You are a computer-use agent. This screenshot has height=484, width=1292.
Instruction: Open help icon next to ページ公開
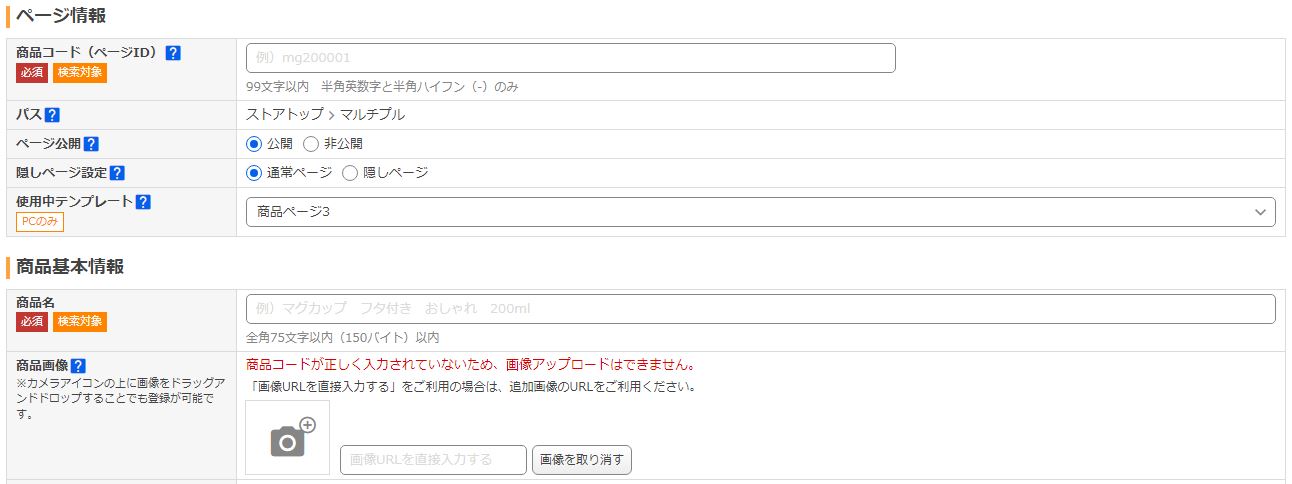point(91,144)
